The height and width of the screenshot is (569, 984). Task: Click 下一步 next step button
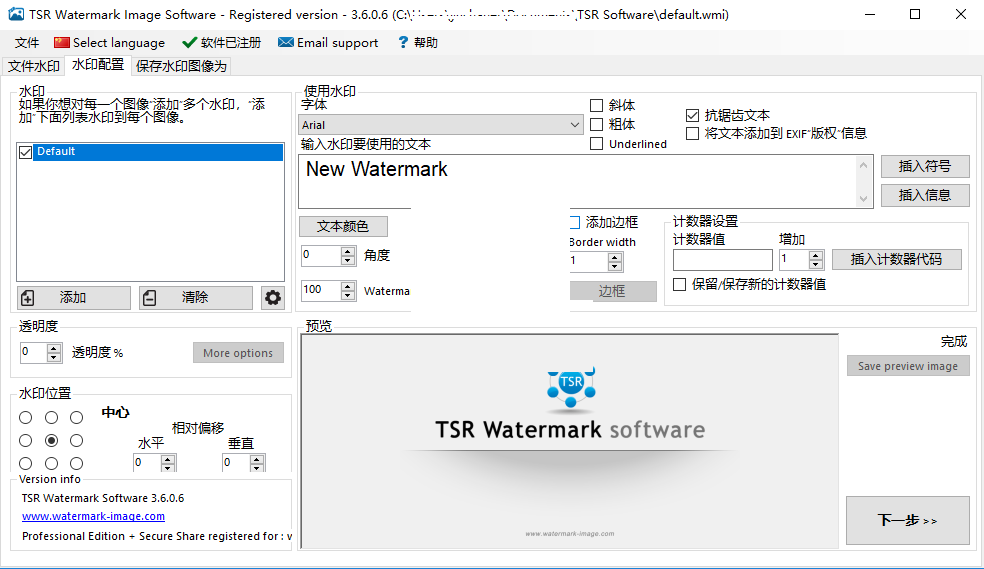[x=908, y=520]
